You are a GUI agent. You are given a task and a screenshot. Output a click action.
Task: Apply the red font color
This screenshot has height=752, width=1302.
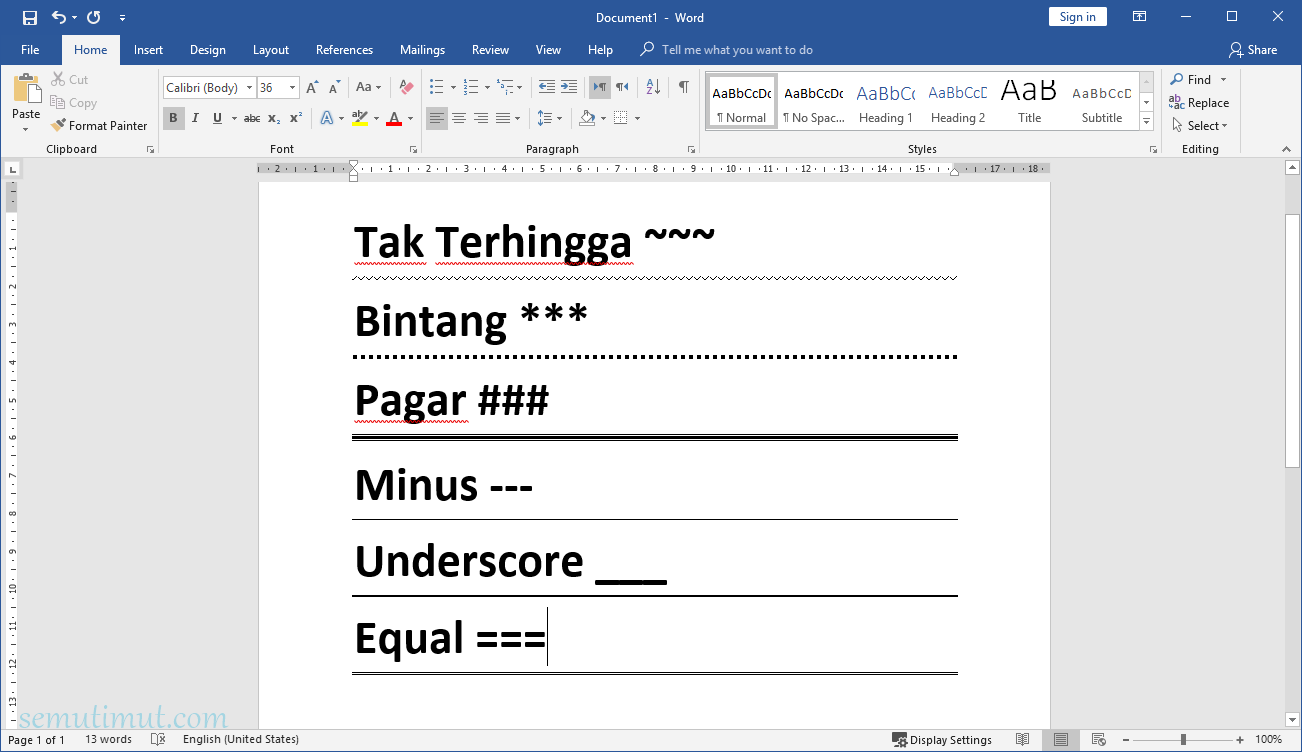[x=394, y=118]
